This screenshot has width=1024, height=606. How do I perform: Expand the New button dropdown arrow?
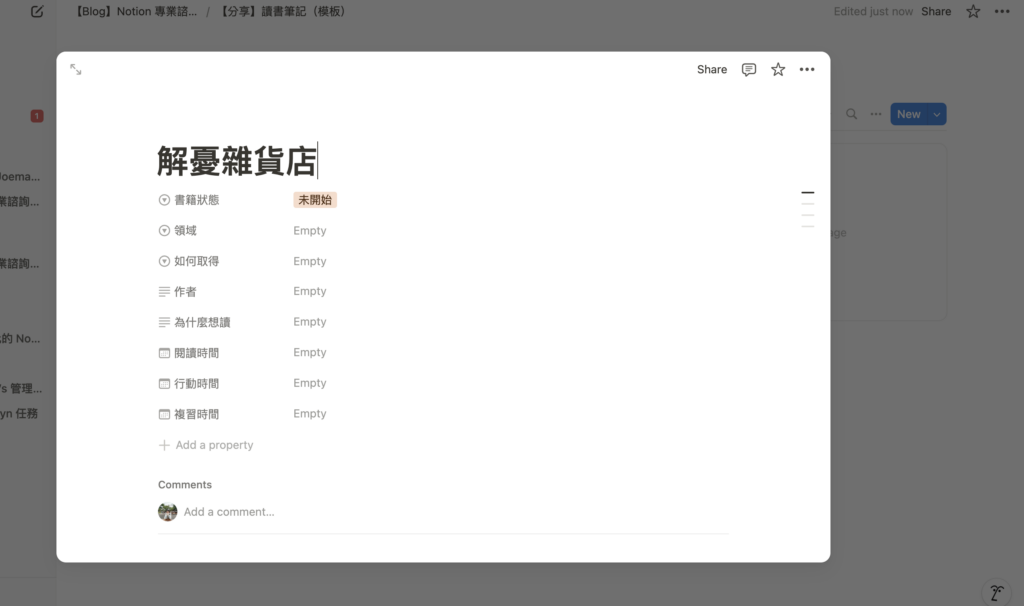coord(937,114)
